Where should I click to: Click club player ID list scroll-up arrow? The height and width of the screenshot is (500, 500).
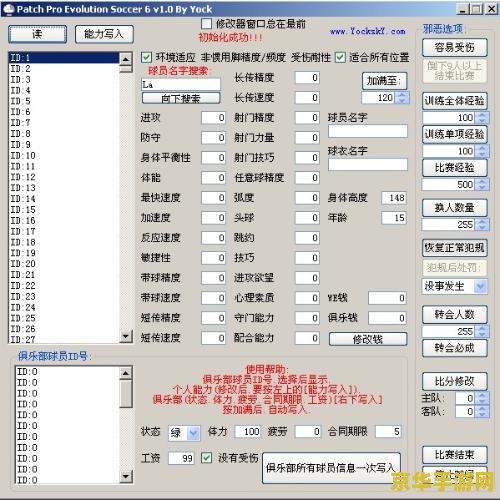(126, 373)
